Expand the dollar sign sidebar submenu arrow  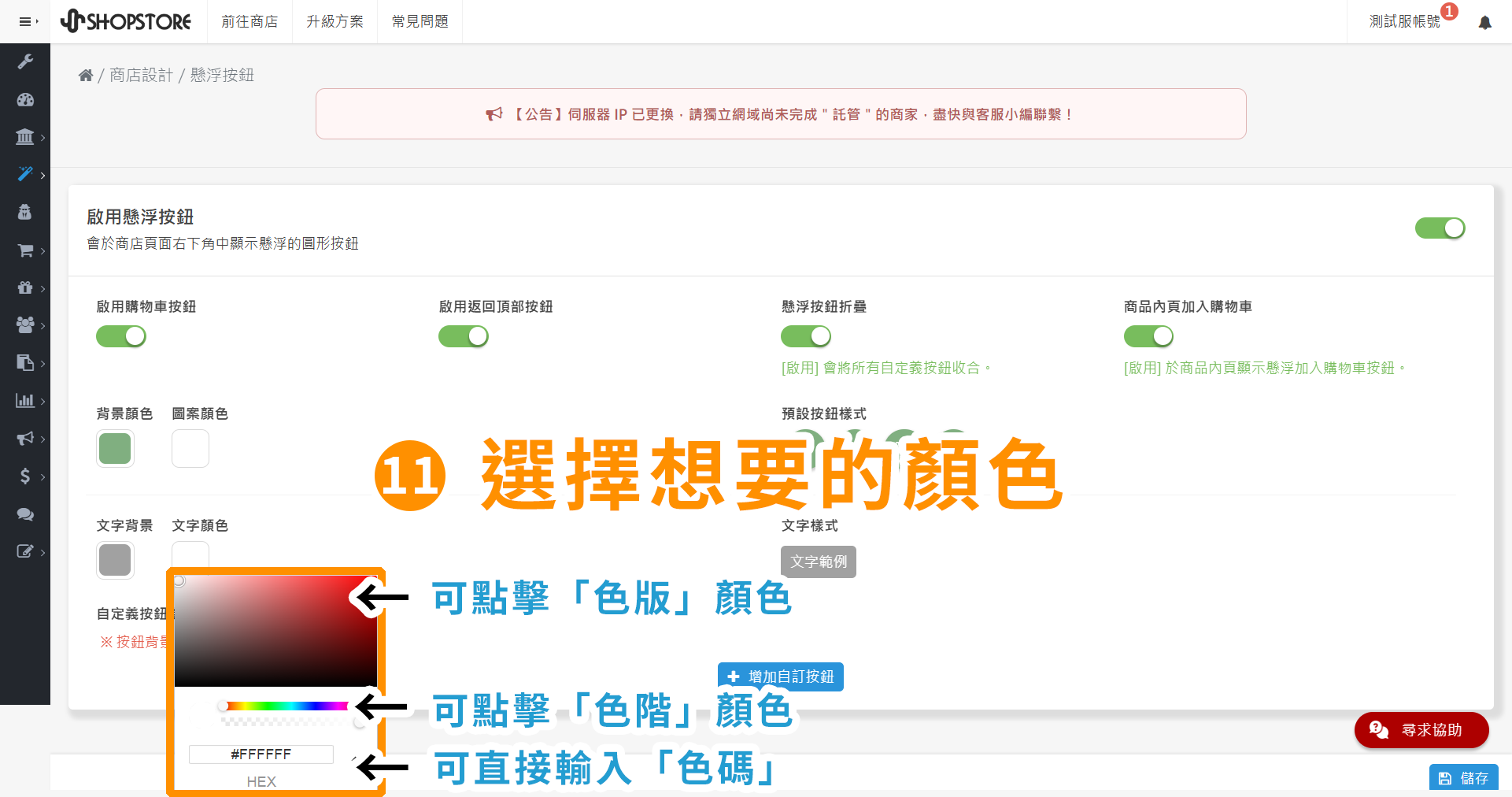(43, 476)
